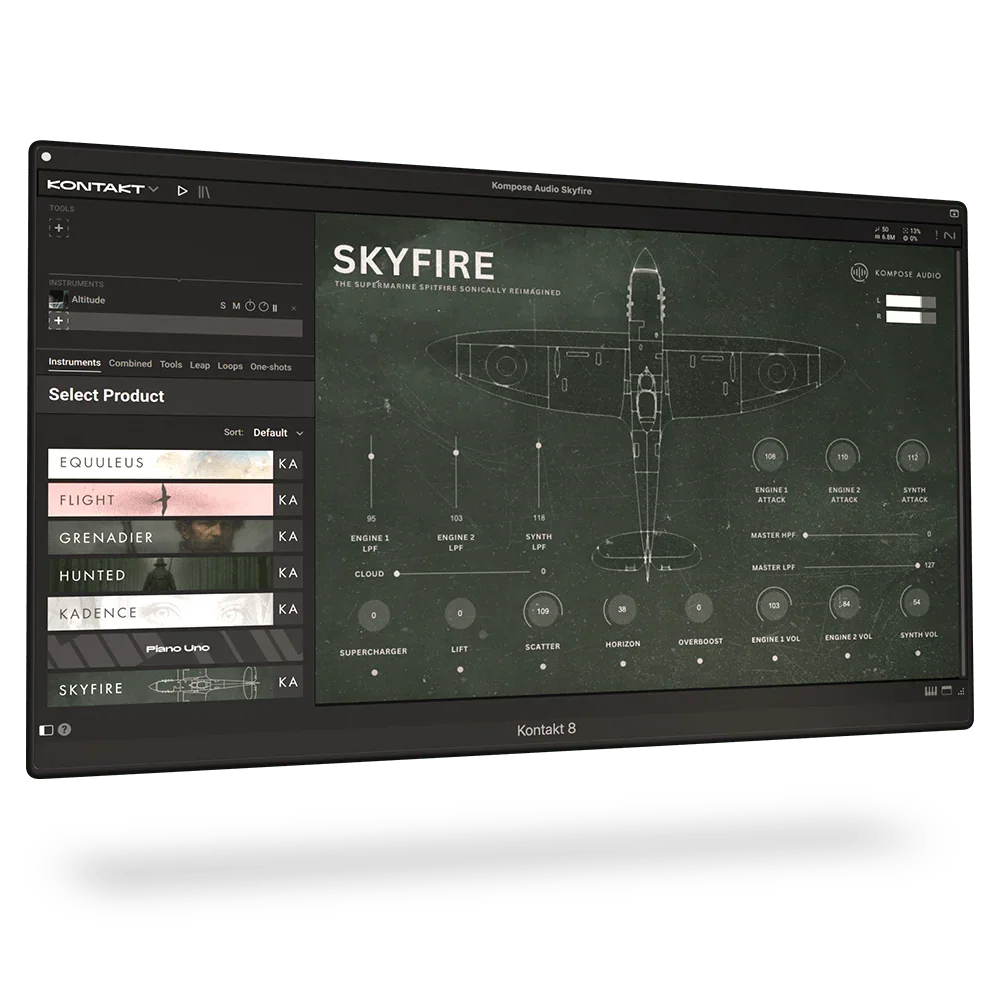This screenshot has width=1000, height=1000.
Task: Click the Native Instruments logo top right
Action: pyautogui.click(x=950, y=235)
